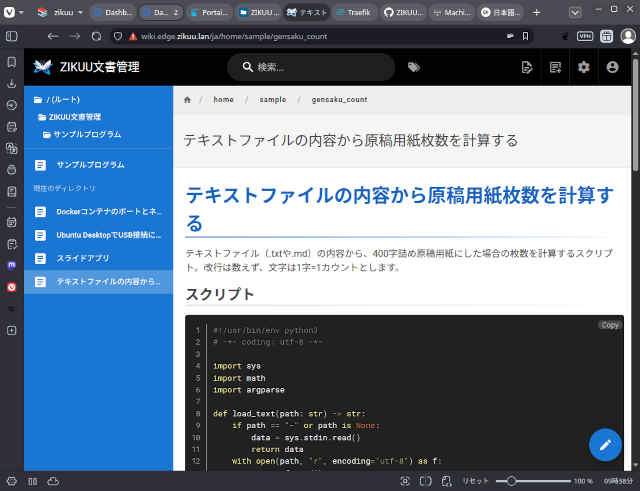Open the user account avatar menu
This screenshot has height=491, width=640.
point(613,67)
